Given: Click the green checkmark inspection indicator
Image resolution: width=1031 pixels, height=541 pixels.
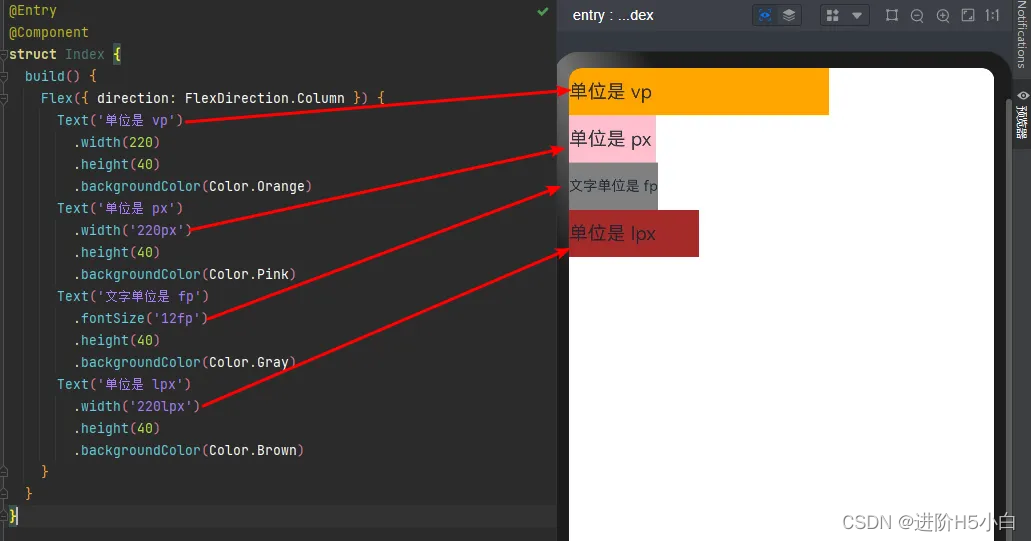Looking at the screenshot, I should pos(543,11).
